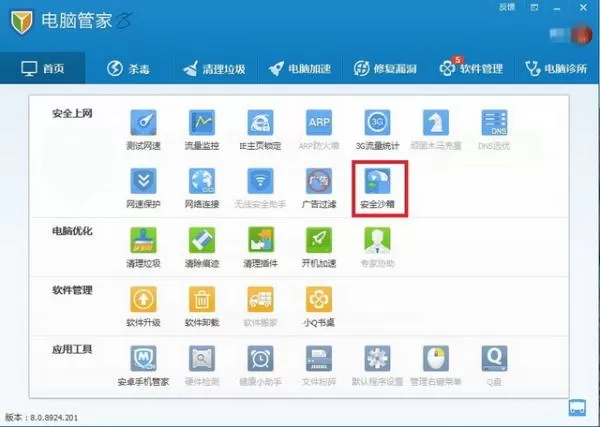The width and height of the screenshot is (600, 427).
Task: Open the 清理插件 plugin cleaner
Action: (261, 240)
